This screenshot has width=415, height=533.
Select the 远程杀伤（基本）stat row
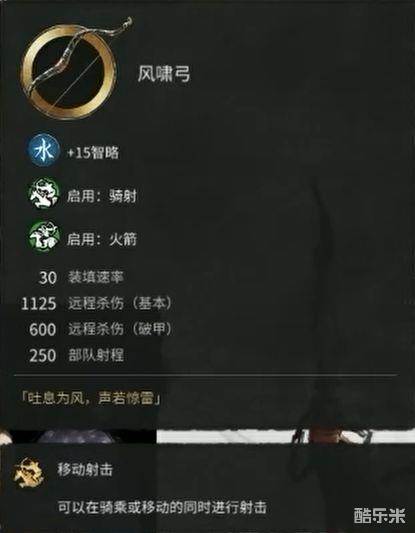point(97,304)
